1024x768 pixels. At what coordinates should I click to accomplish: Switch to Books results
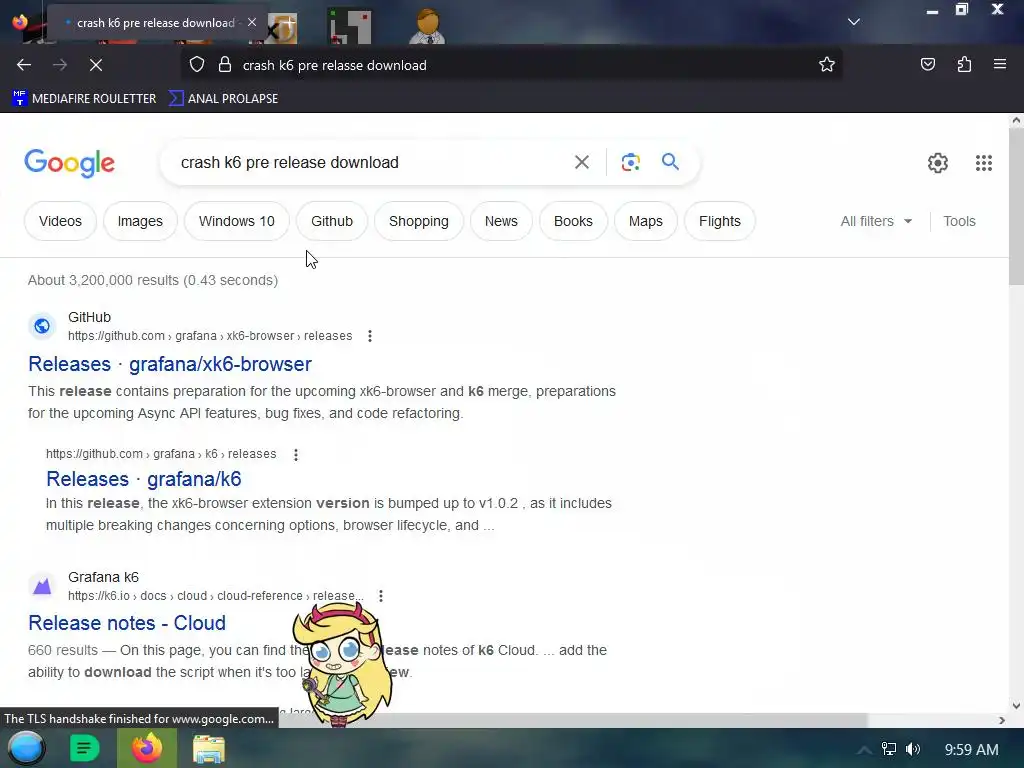(x=573, y=221)
